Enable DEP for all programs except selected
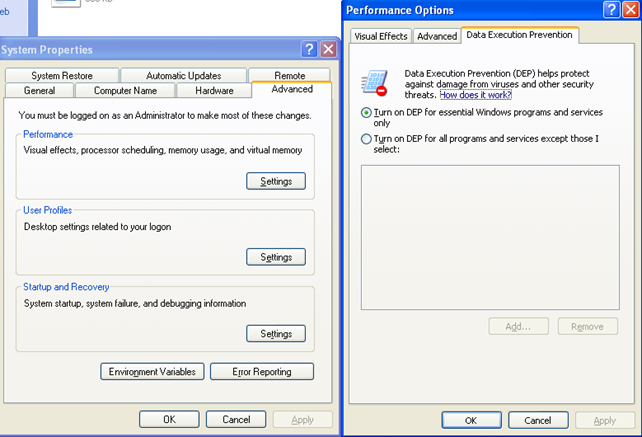This screenshot has height=437, width=642. [x=366, y=140]
